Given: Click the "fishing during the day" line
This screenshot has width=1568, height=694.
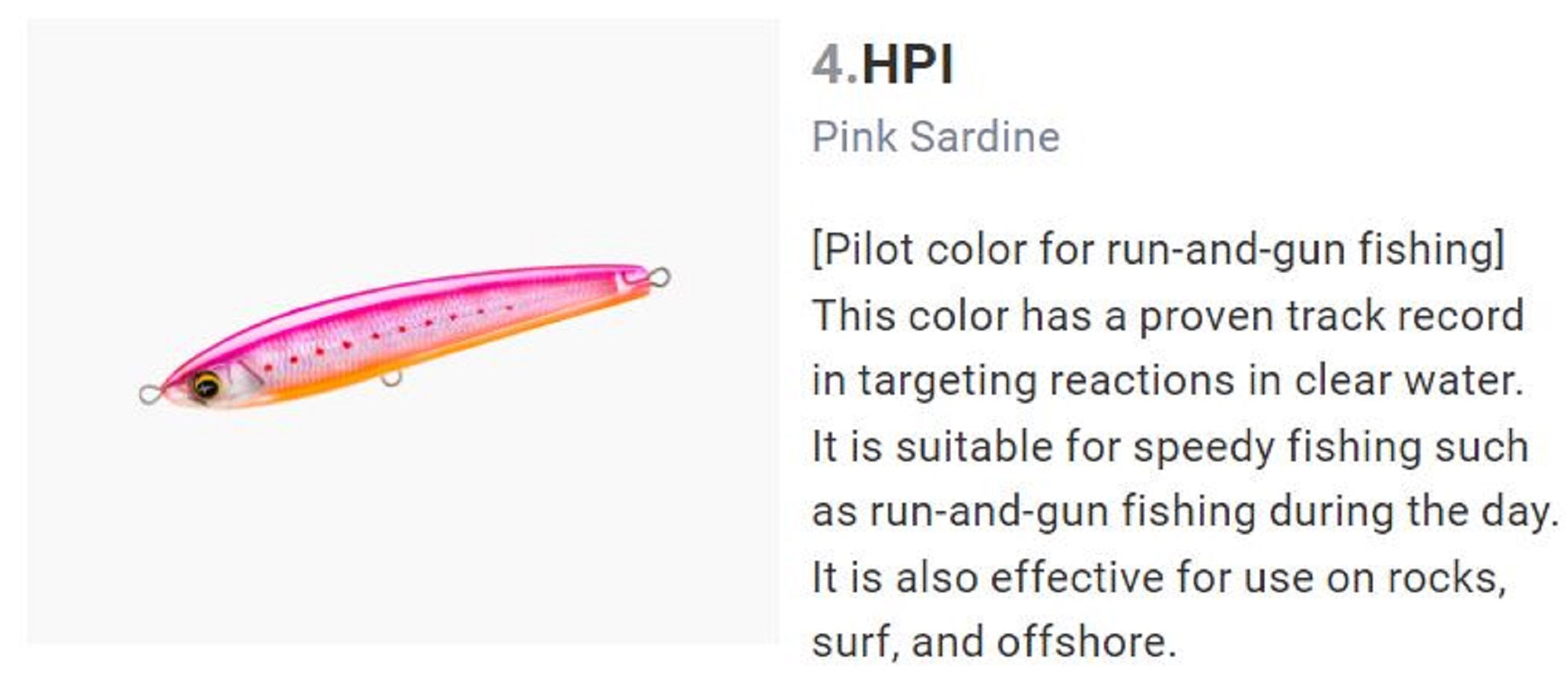Looking at the screenshot, I should pos(1185,511).
